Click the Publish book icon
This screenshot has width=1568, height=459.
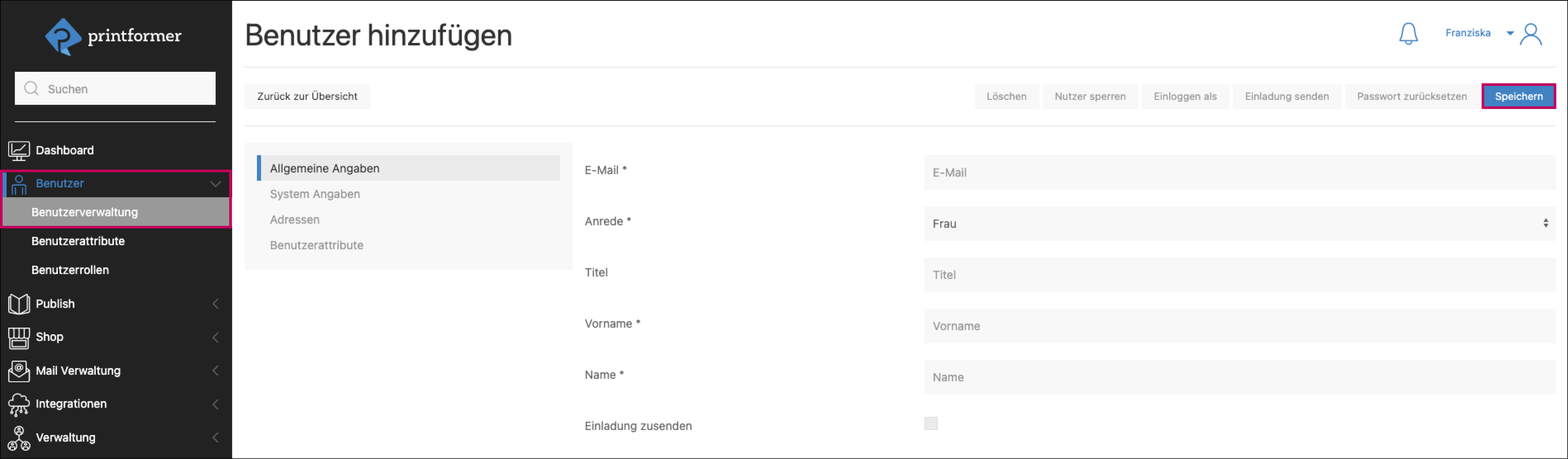pyautogui.click(x=19, y=304)
